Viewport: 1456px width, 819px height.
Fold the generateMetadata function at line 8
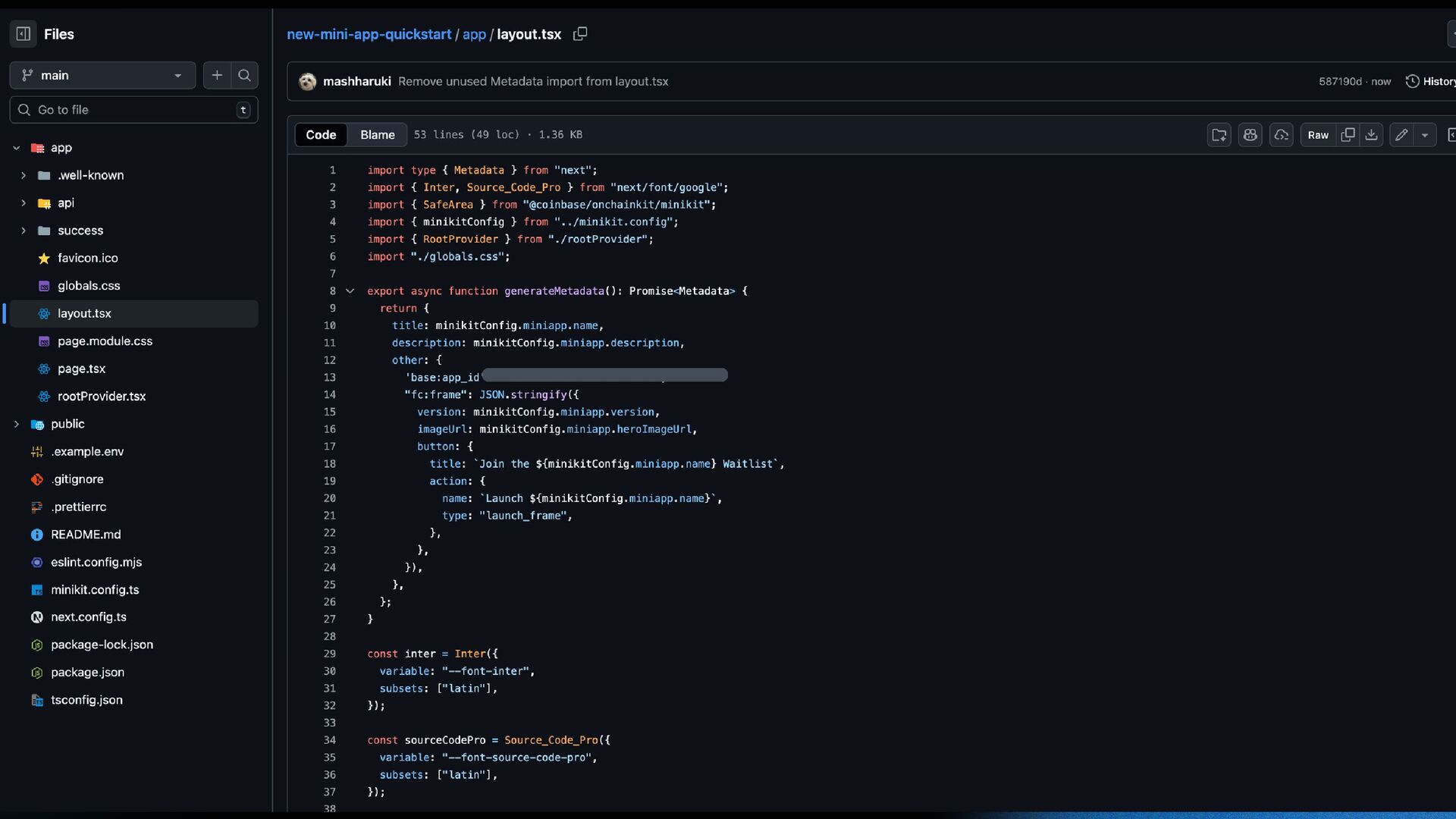pos(350,291)
